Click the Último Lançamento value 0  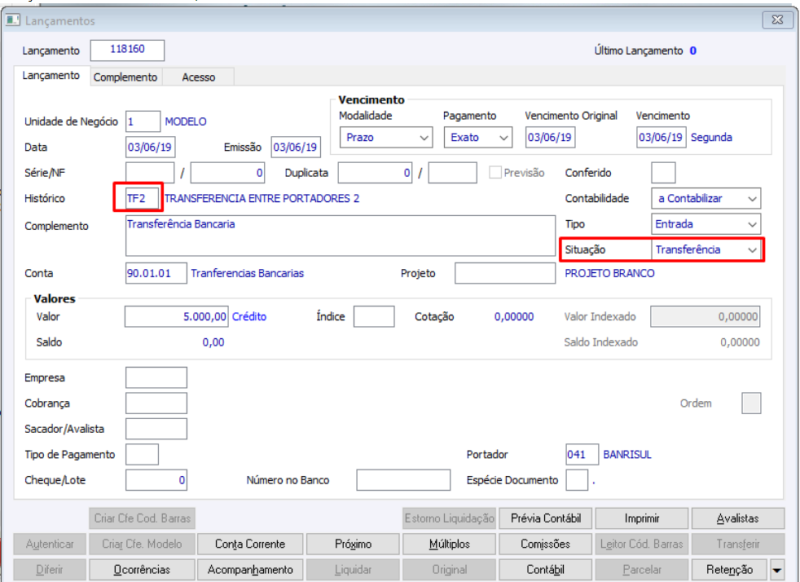[x=693, y=50]
